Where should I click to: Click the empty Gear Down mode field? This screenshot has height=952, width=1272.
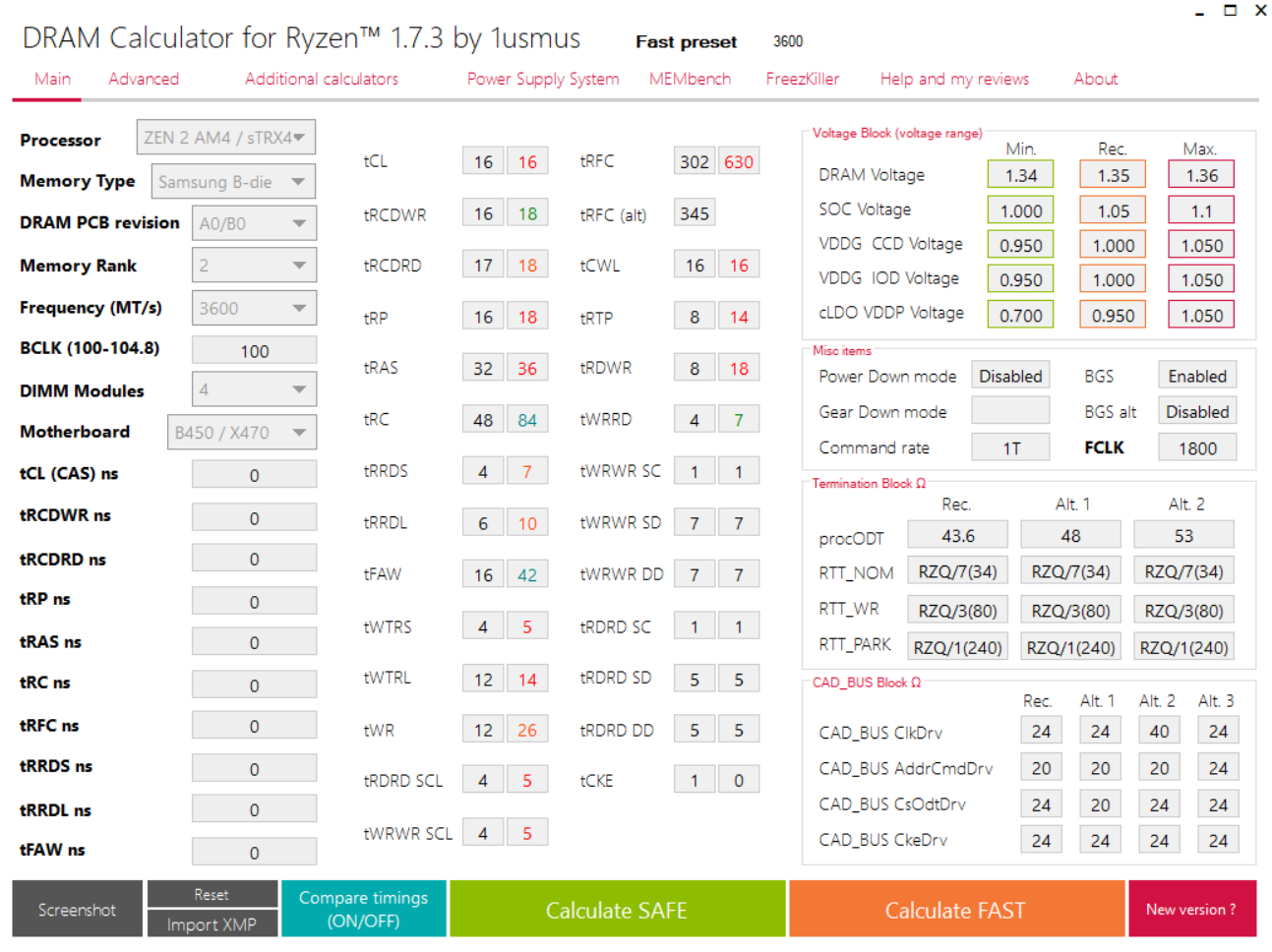pyautogui.click(x=1010, y=411)
